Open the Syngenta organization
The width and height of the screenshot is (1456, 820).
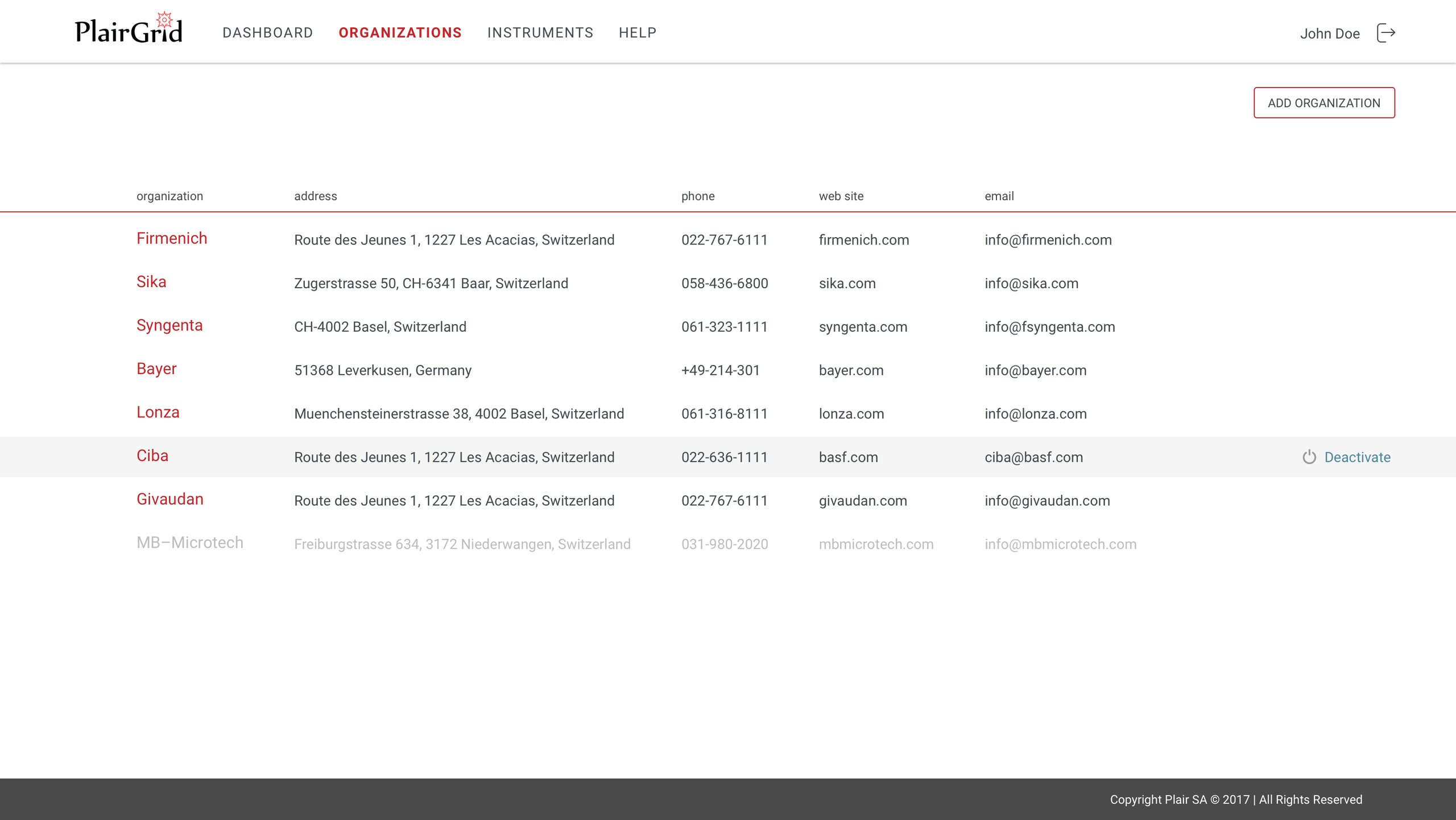pyautogui.click(x=169, y=325)
